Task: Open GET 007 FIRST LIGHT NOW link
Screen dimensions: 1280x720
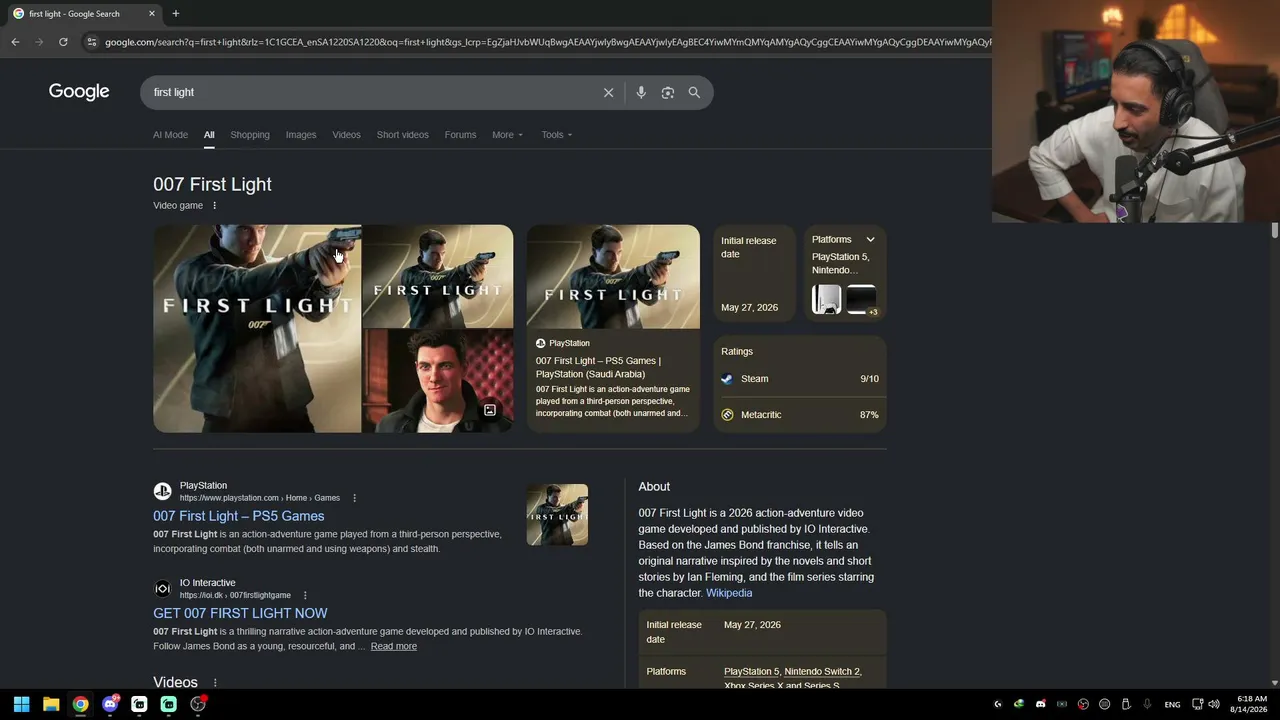Action: coord(240,613)
